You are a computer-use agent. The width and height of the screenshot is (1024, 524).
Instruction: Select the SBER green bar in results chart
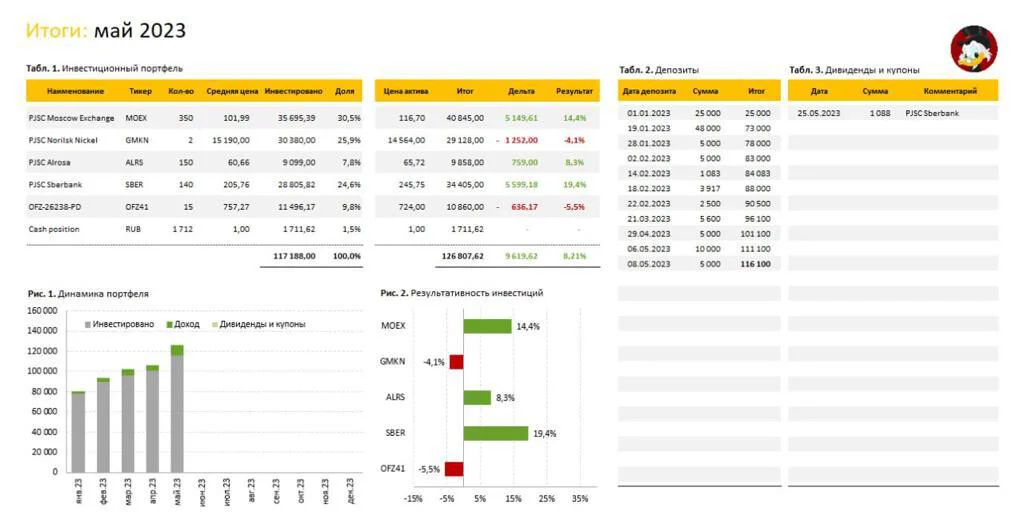[x=496, y=433]
